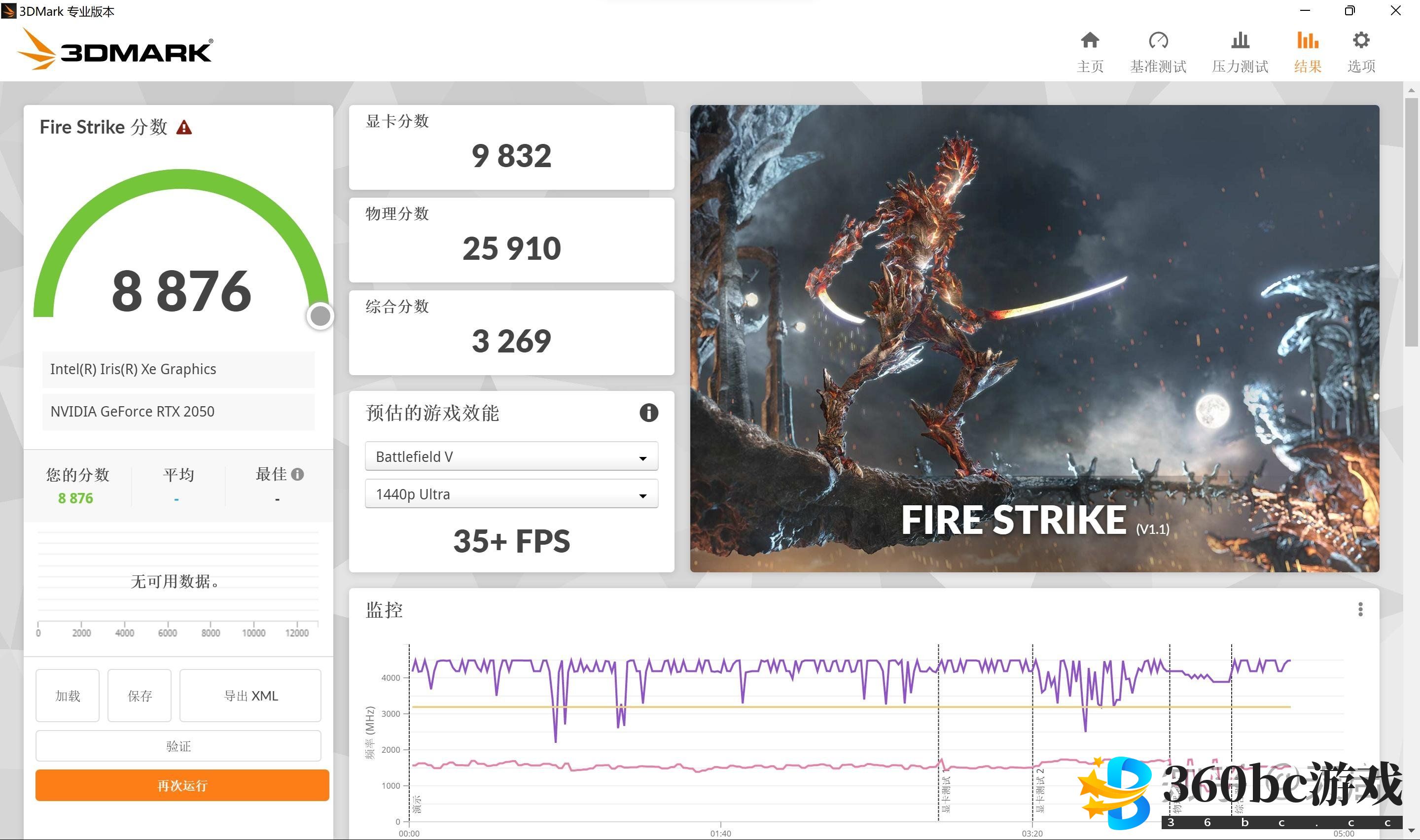Click the 加载 (Load) button
1420x840 pixels.
68,696
